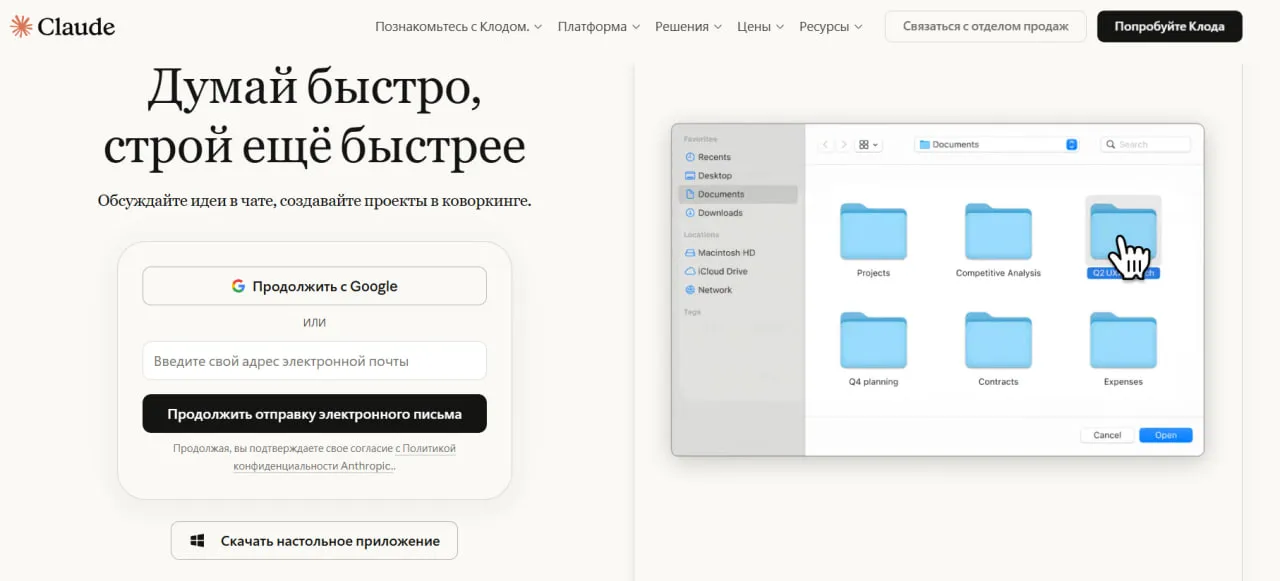Viewport: 1280px width, 581px height.
Task: Click the Попробуйте Клода button
Action: pos(1169,27)
